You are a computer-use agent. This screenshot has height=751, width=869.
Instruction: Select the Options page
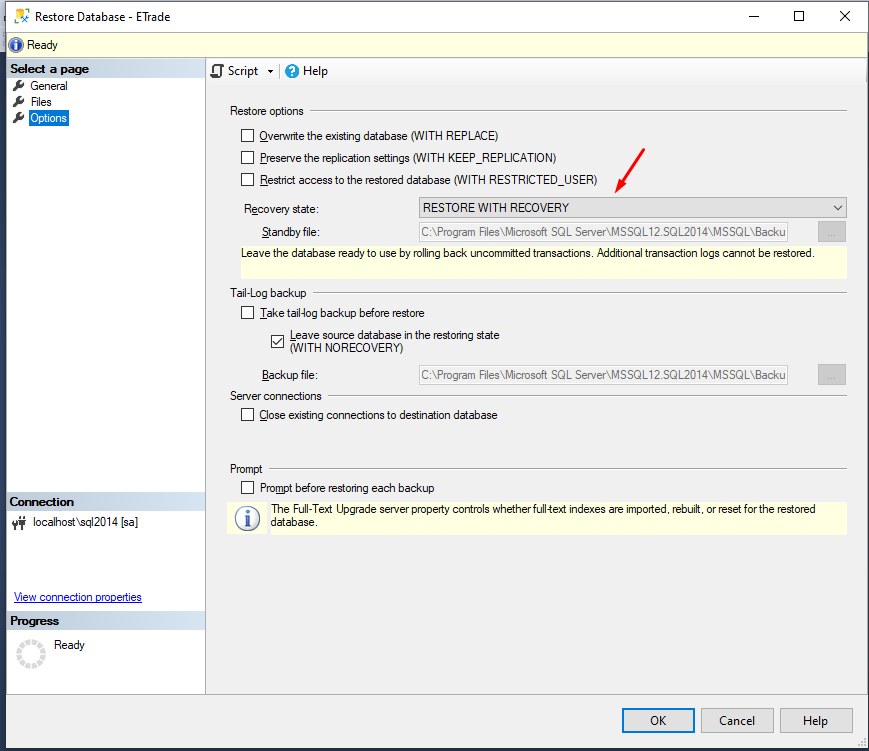point(49,118)
